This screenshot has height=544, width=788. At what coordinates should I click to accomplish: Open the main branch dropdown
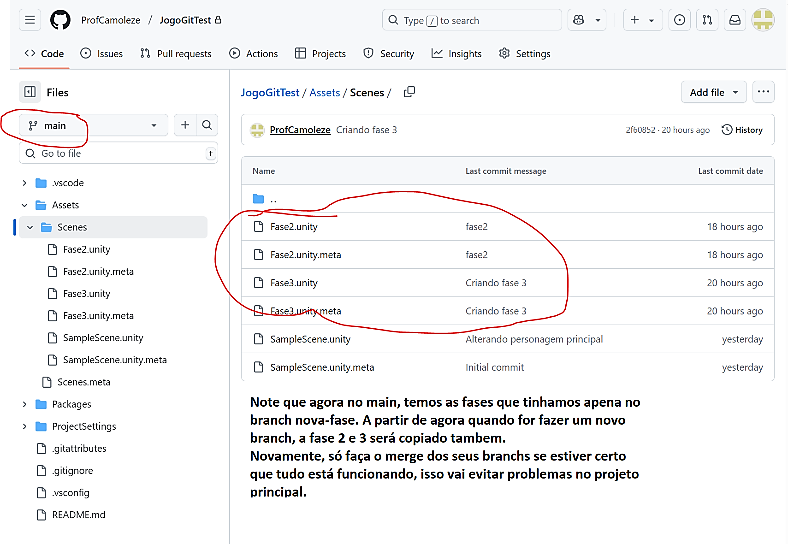pos(92,125)
